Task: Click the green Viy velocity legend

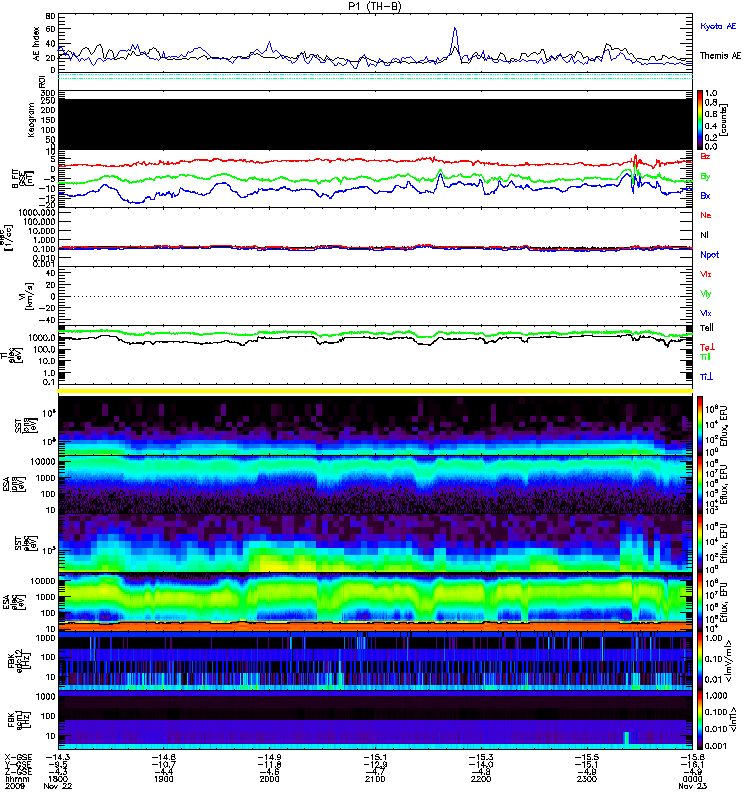Action: click(705, 294)
